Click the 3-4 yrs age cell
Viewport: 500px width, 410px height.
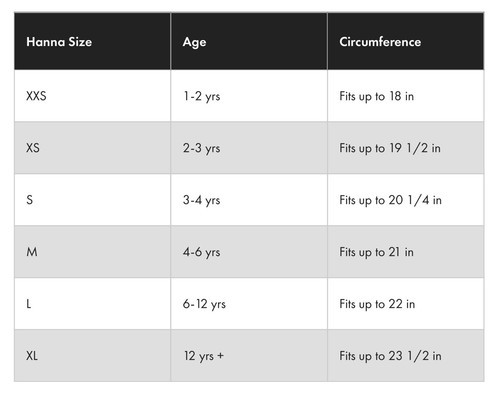coord(249,200)
